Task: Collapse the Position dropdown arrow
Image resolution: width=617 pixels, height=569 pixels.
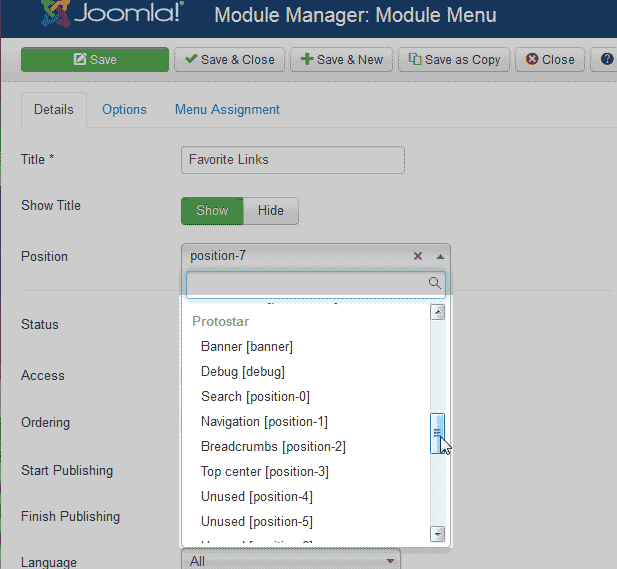Action: [440, 256]
